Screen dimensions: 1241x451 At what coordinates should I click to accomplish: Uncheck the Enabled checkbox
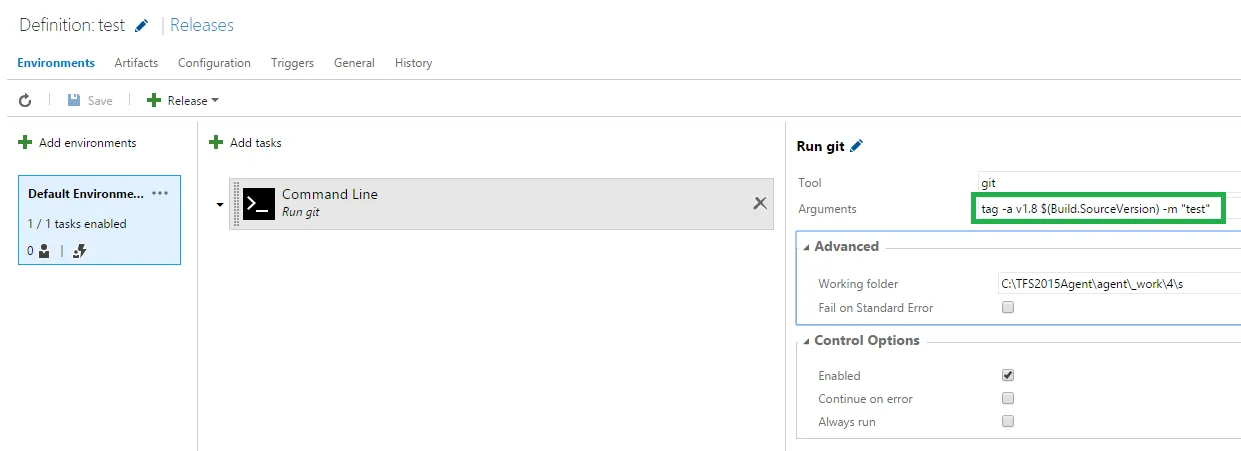pos(1008,376)
